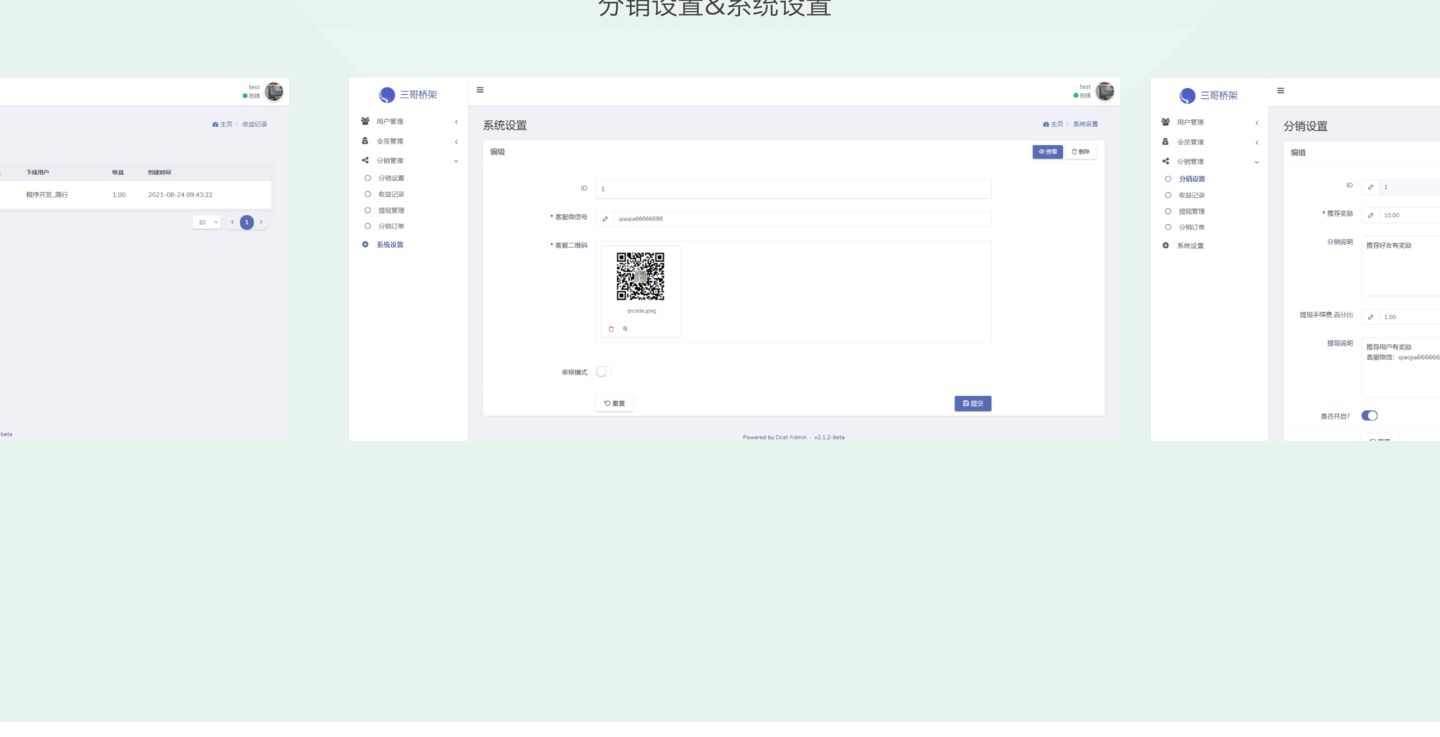Open 分销订单 in the right sidebar
Viewport: 1440px width, 737px height.
pos(1191,228)
